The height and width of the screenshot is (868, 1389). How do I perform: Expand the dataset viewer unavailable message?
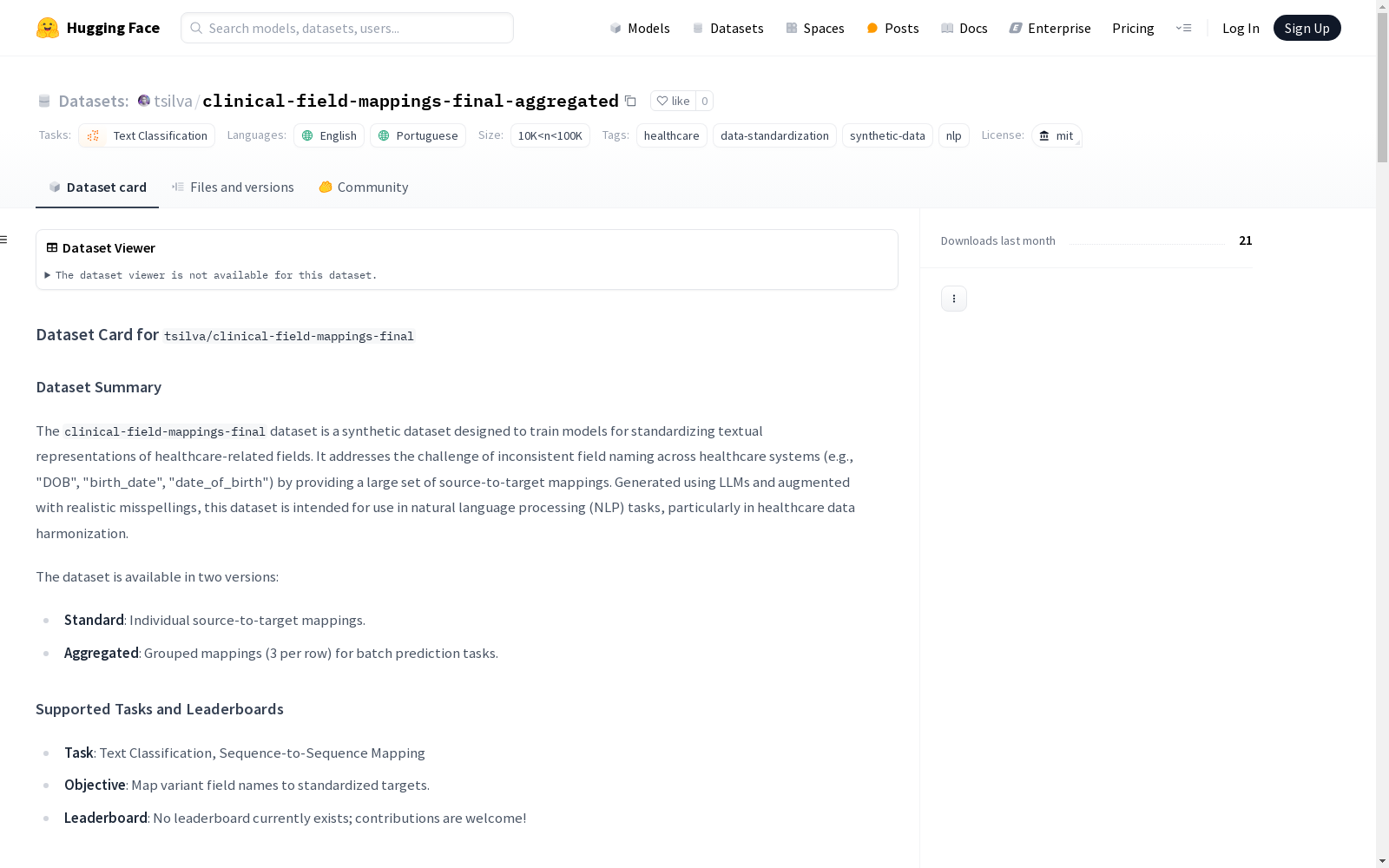pyautogui.click(x=211, y=275)
